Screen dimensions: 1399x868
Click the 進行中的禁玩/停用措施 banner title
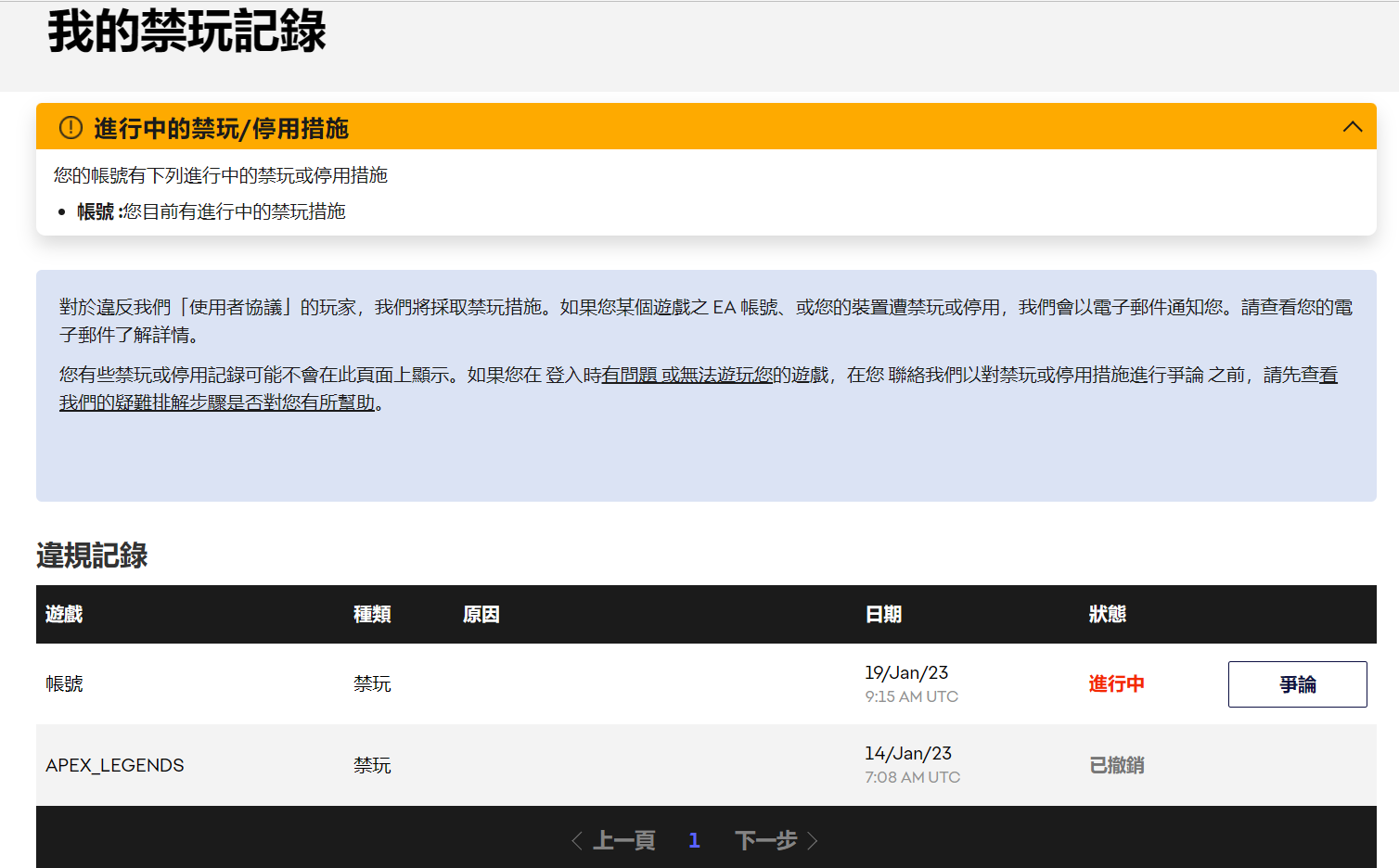pos(221,128)
